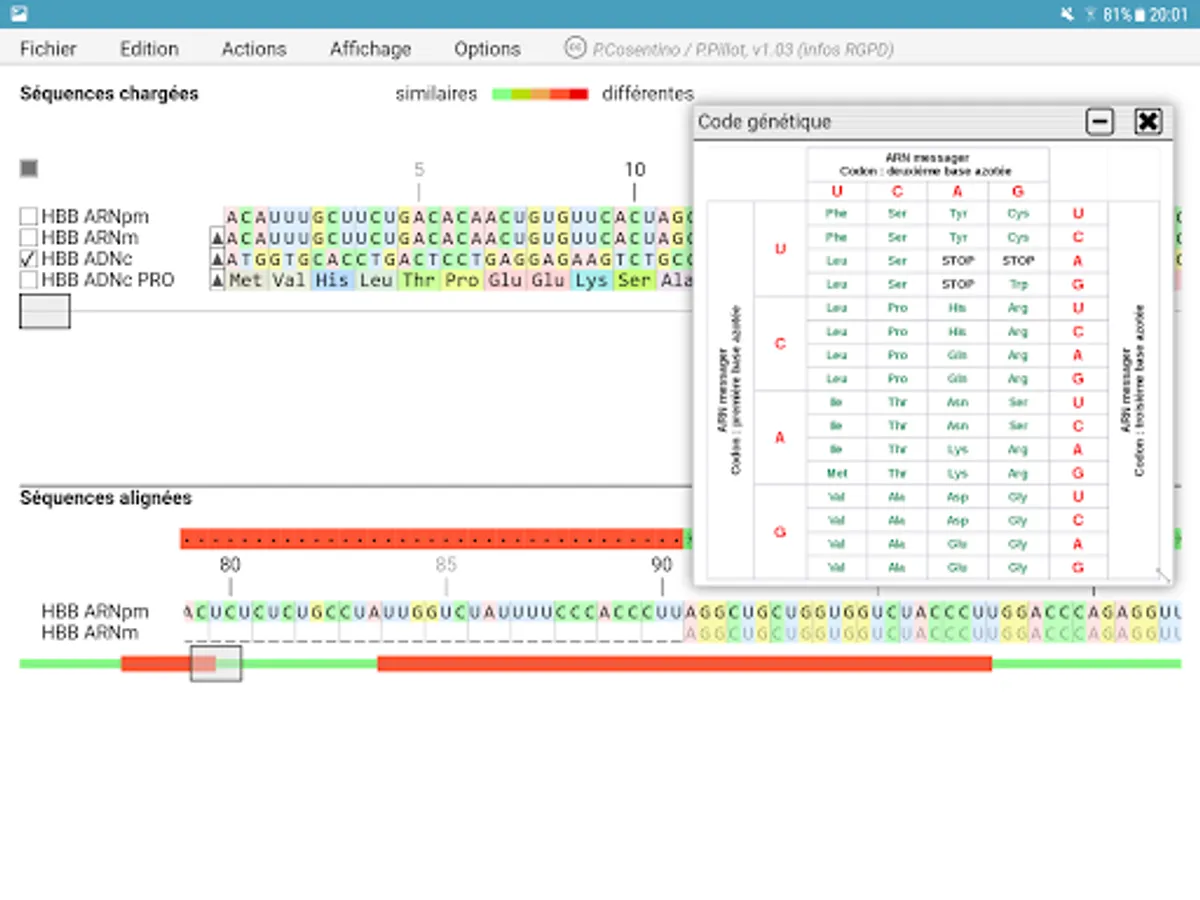Viewport: 1200px width, 900px height.
Task: Click the alignment overview viewport box
Action: point(216,663)
